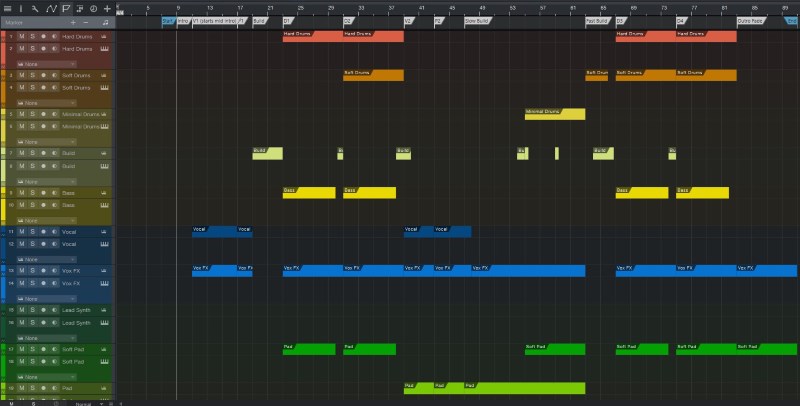
Task: Solo track 19 Pad
Action: pos(32,388)
